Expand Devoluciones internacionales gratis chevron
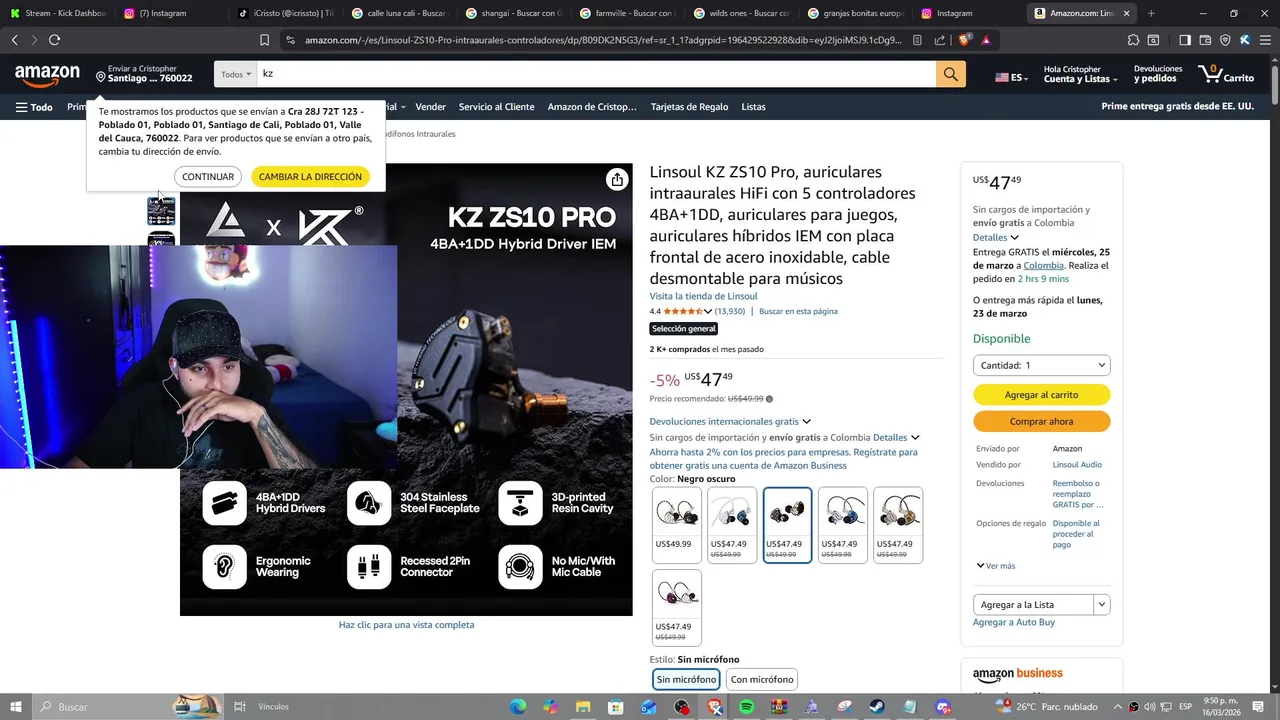The height and width of the screenshot is (720, 1280). (x=806, y=422)
